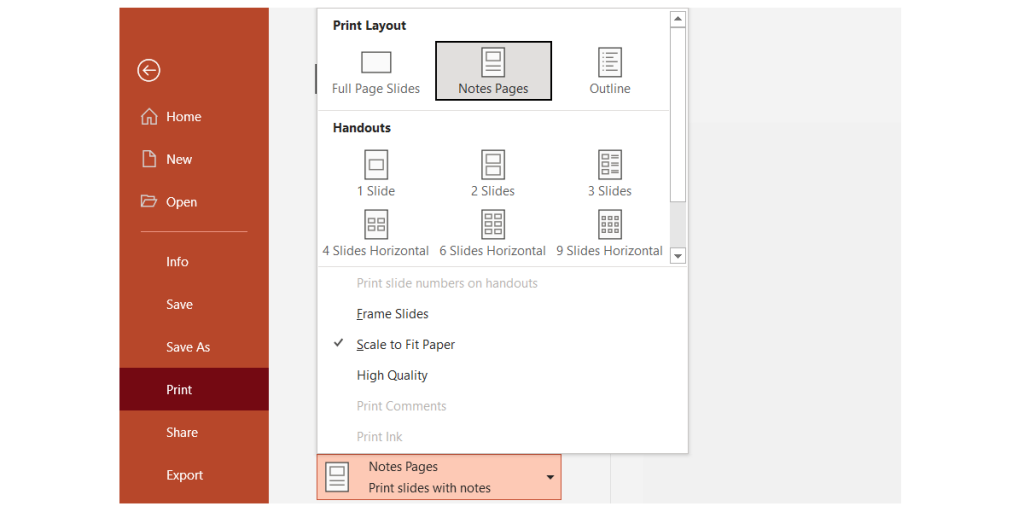
Task: Pick the 1 Slide handout layout
Action: pos(376,165)
